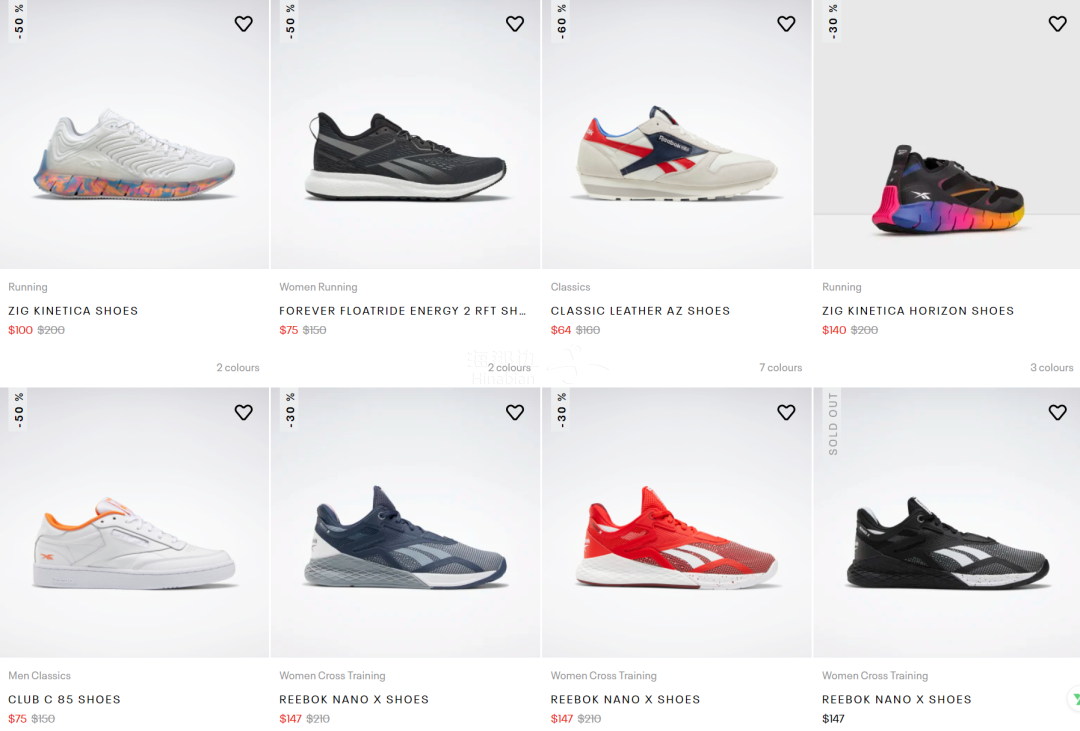The width and height of the screenshot is (1080, 731).
Task: Save Club C 85 Shoes to wishlist
Action: tap(244, 412)
